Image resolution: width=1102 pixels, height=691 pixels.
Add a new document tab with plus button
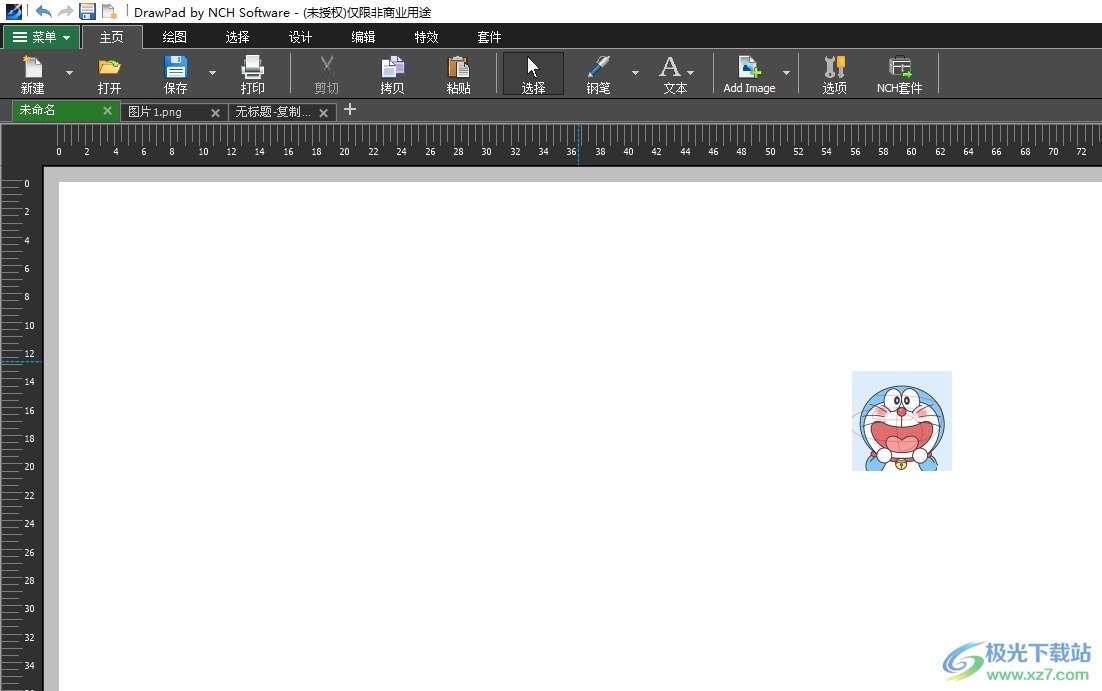click(350, 110)
